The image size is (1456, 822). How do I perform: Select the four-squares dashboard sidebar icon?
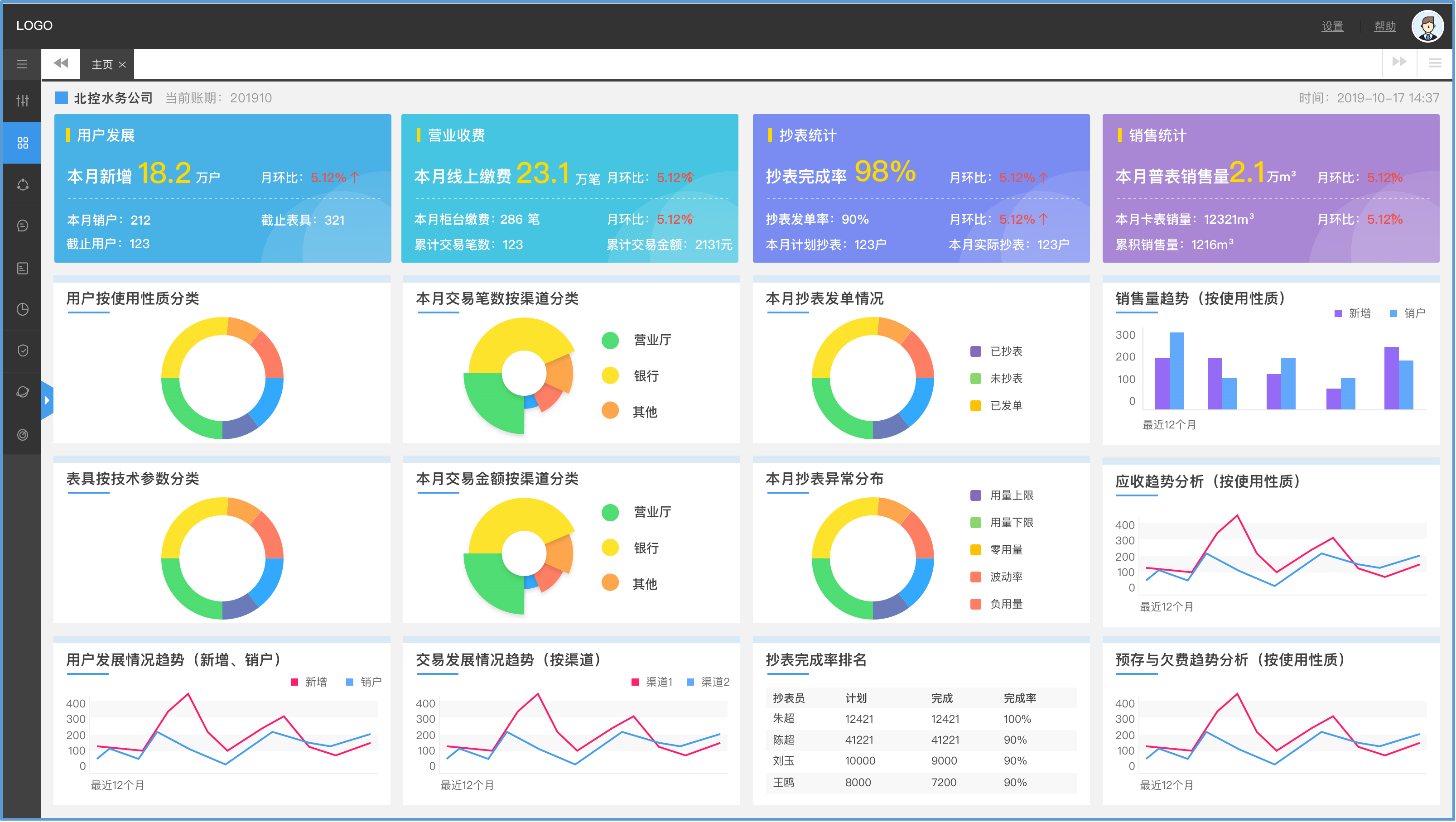pos(22,143)
